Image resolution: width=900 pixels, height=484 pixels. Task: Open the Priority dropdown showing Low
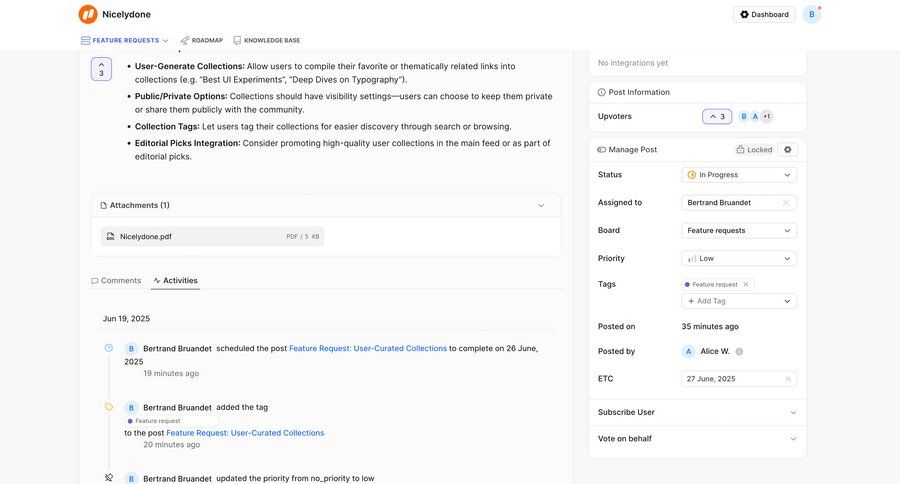pyautogui.click(x=739, y=259)
